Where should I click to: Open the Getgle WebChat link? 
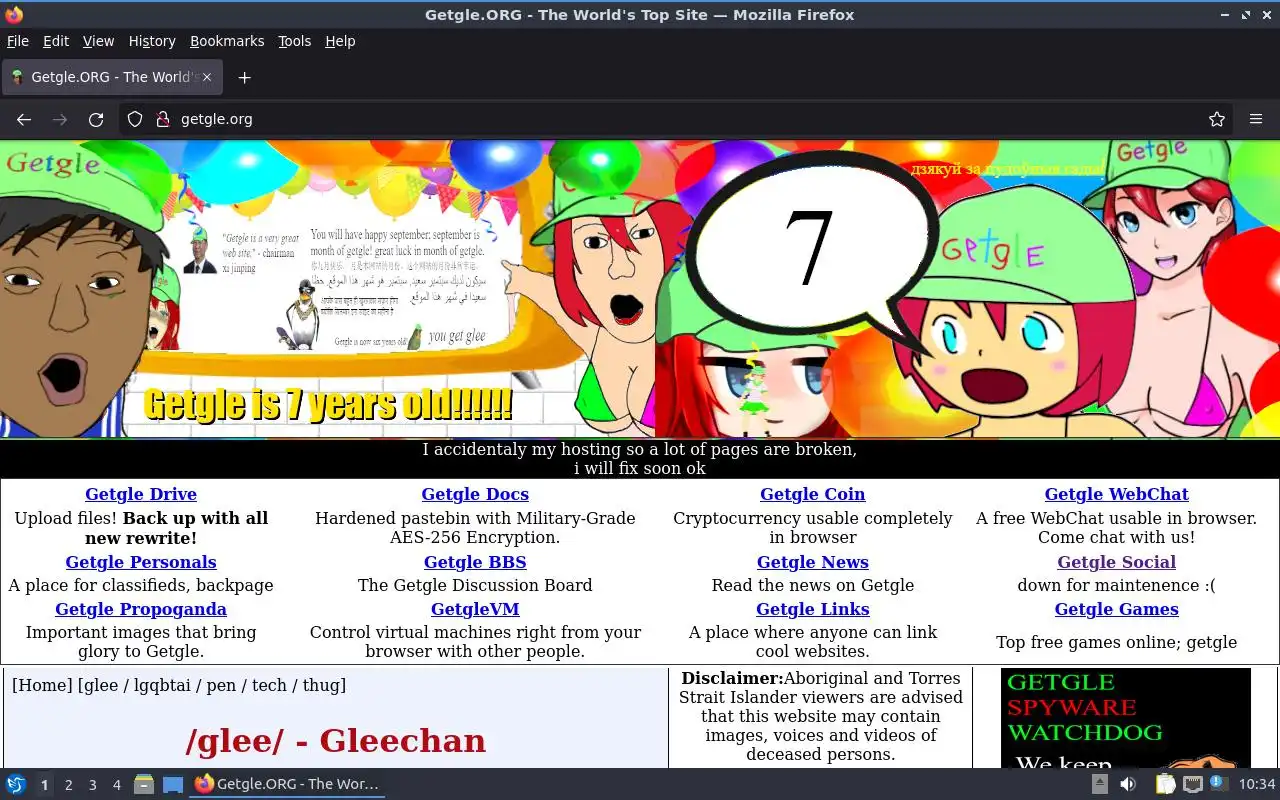1116,494
